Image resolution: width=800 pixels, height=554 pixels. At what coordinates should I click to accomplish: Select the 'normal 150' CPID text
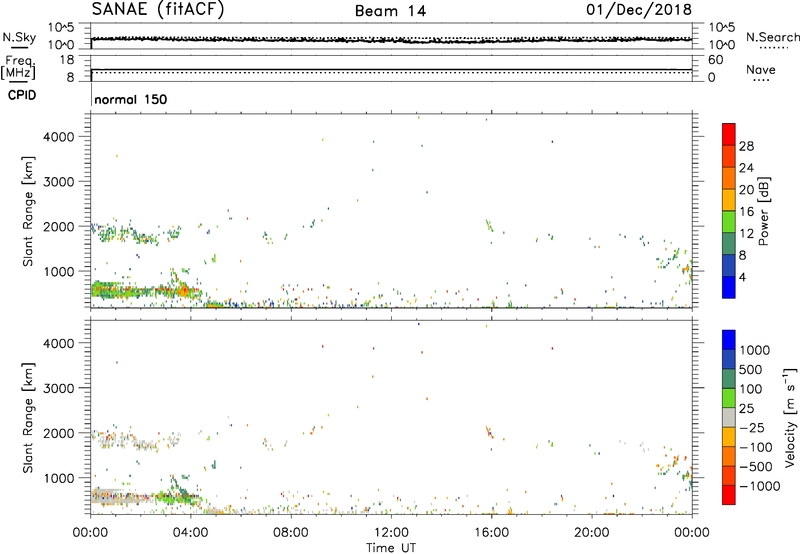click(x=131, y=99)
